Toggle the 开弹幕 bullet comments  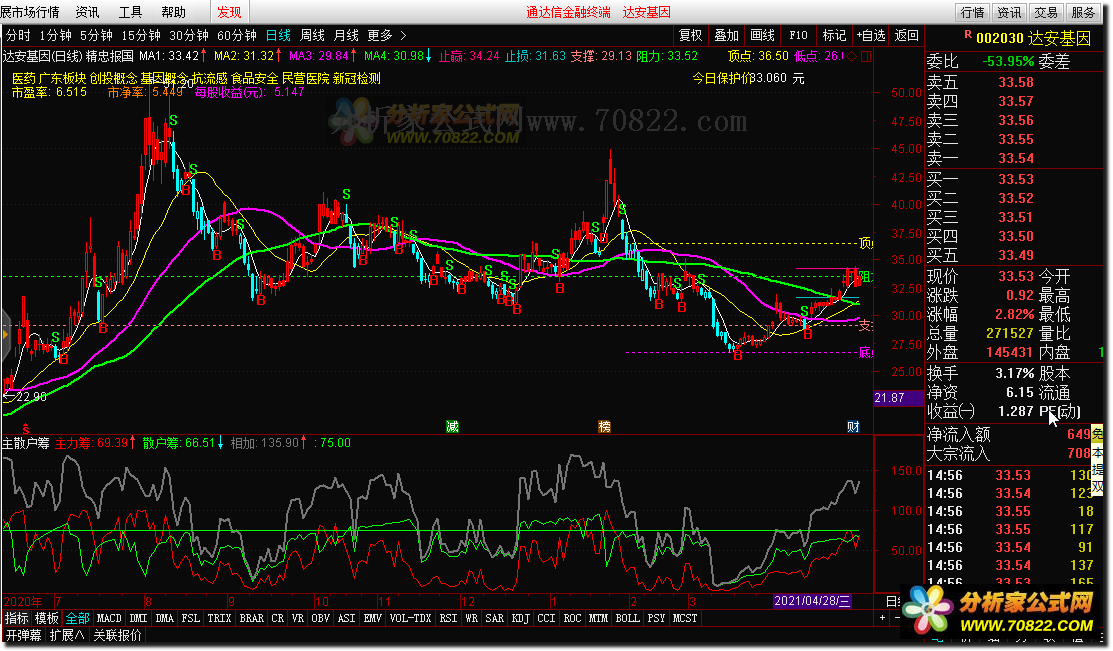click(x=24, y=635)
